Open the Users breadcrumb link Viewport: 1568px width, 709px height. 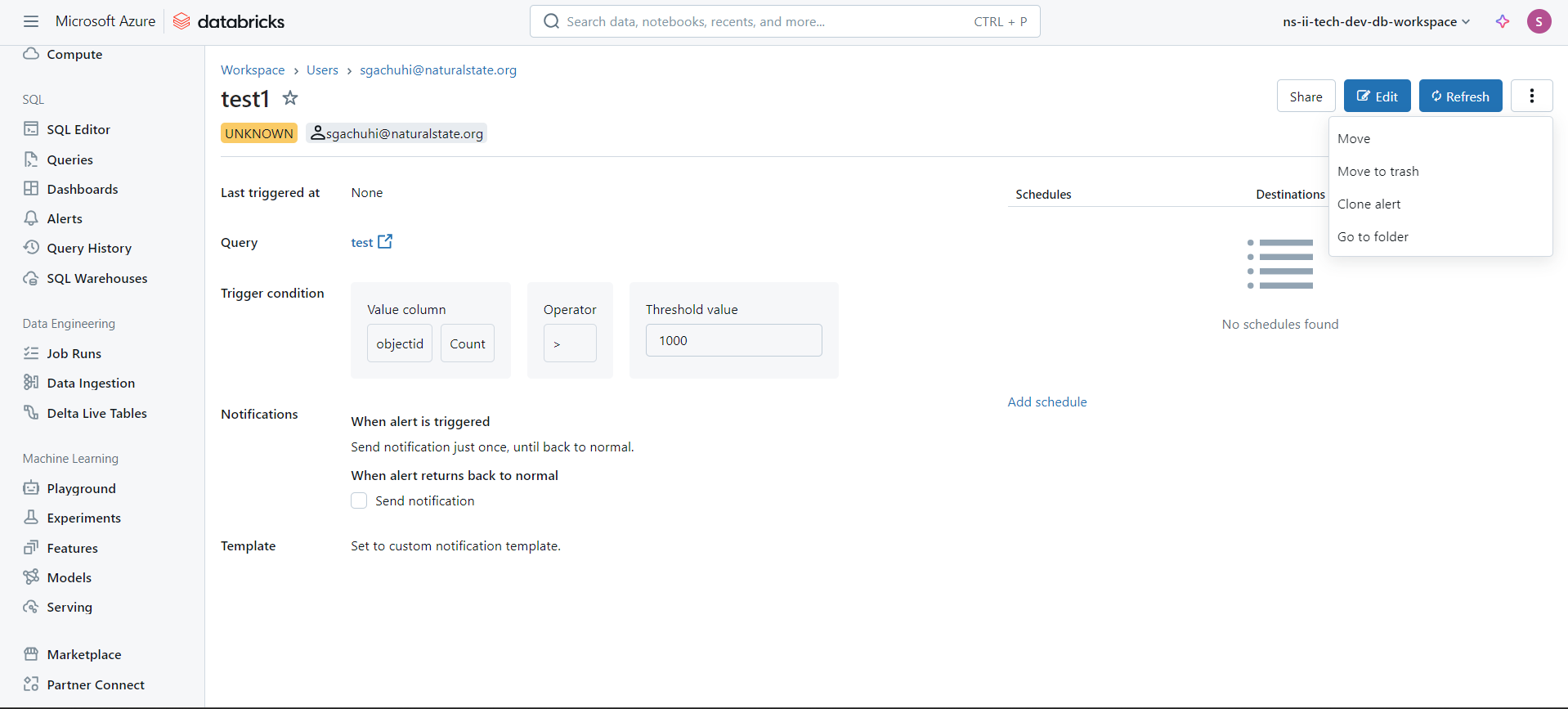(x=322, y=70)
